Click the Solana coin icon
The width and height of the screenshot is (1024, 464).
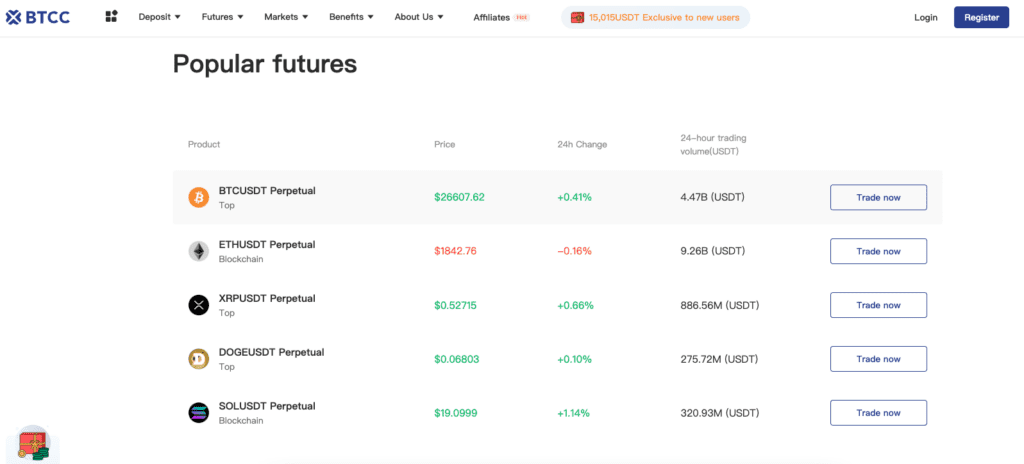(x=199, y=412)
